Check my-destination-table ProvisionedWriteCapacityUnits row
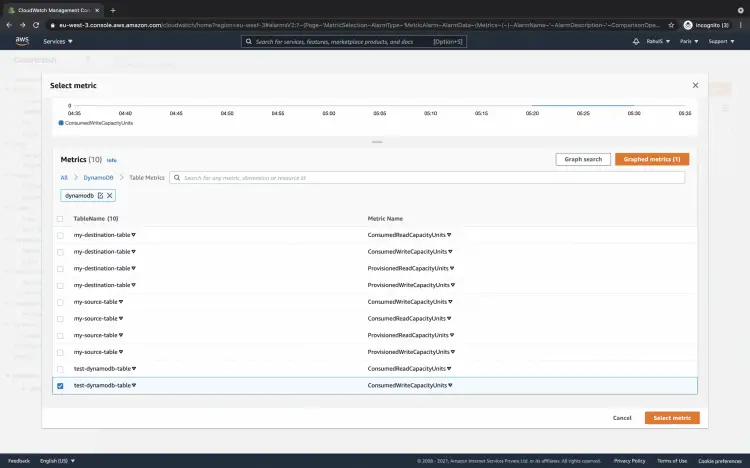This screenshot has width=750, height=468. pos(60,286)
